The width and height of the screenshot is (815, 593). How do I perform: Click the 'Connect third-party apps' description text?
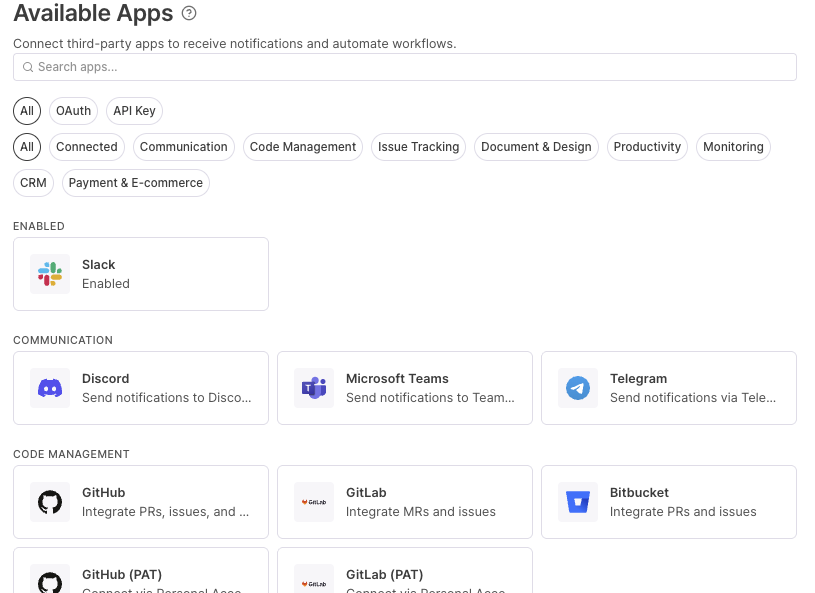point(234,44)
